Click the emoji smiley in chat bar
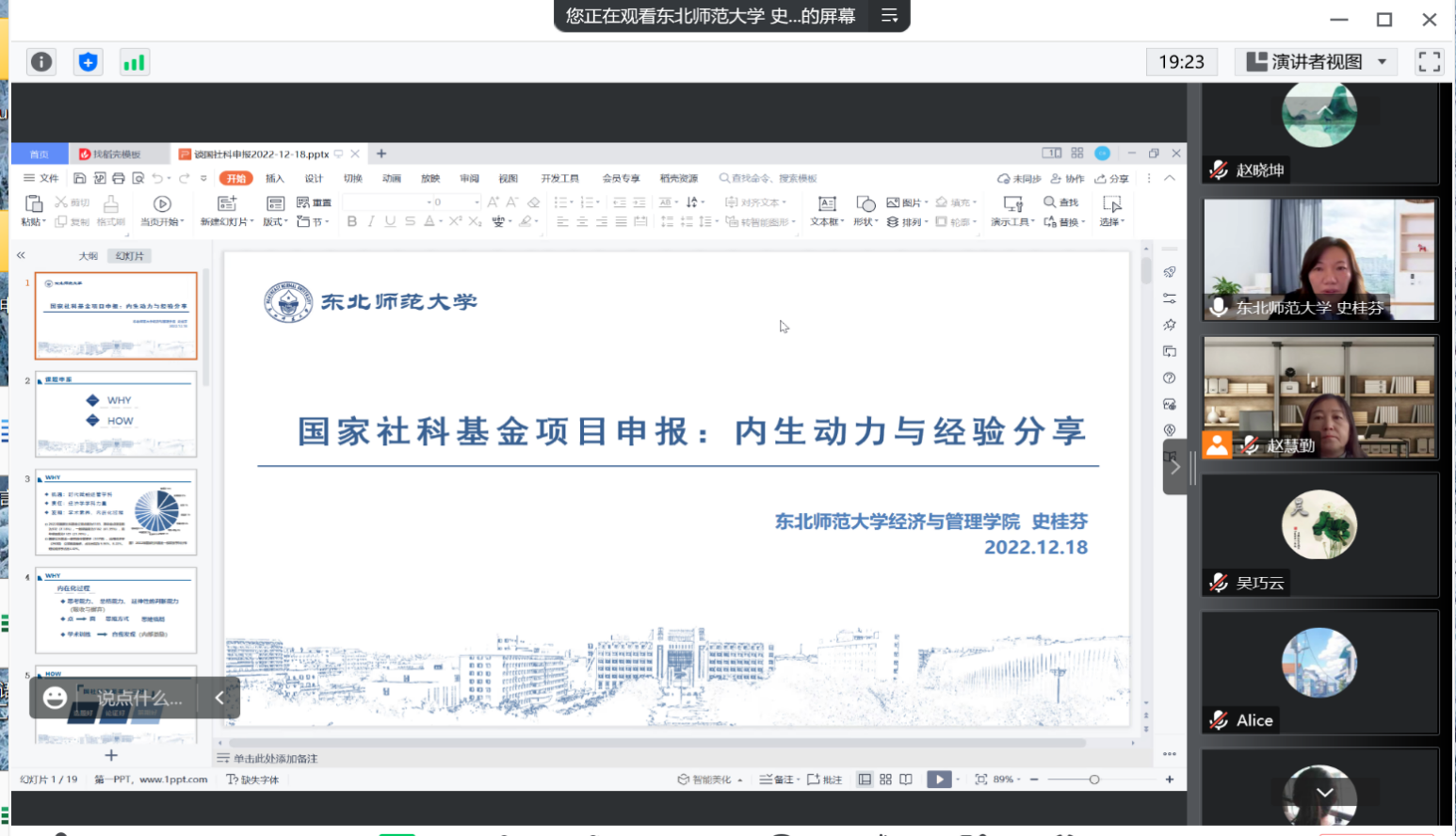 pos(55,698)
